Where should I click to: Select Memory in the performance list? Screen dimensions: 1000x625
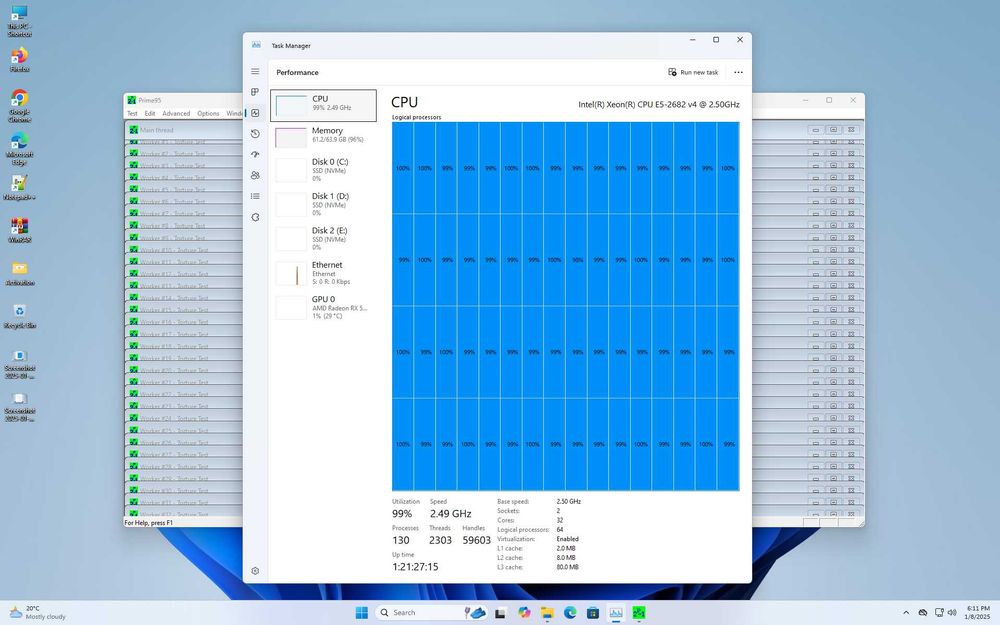pyautogui.click(x=323, y=136)
